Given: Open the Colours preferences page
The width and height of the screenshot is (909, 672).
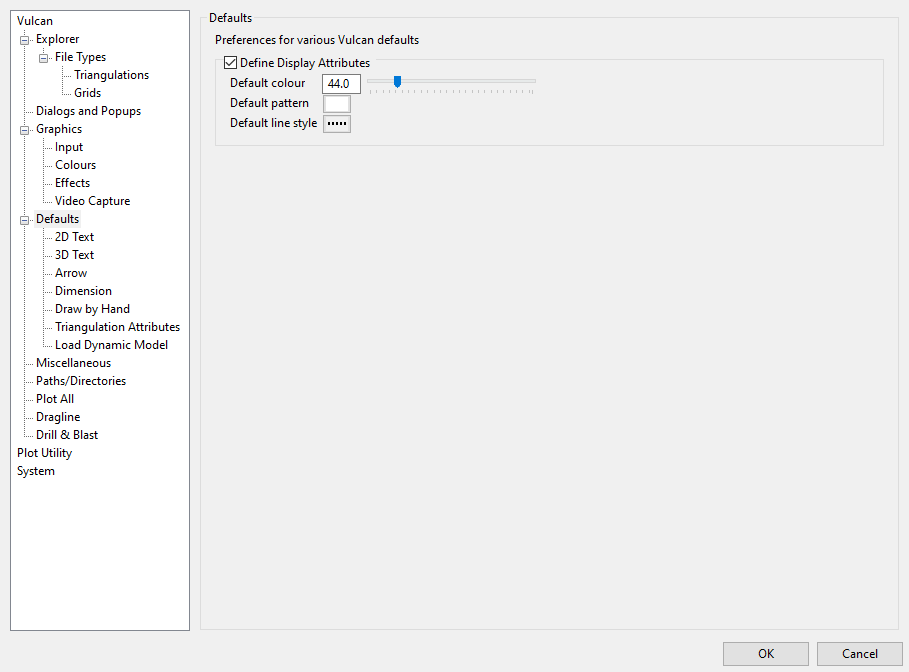Looking at the screenshot, I should click(75, 165).
